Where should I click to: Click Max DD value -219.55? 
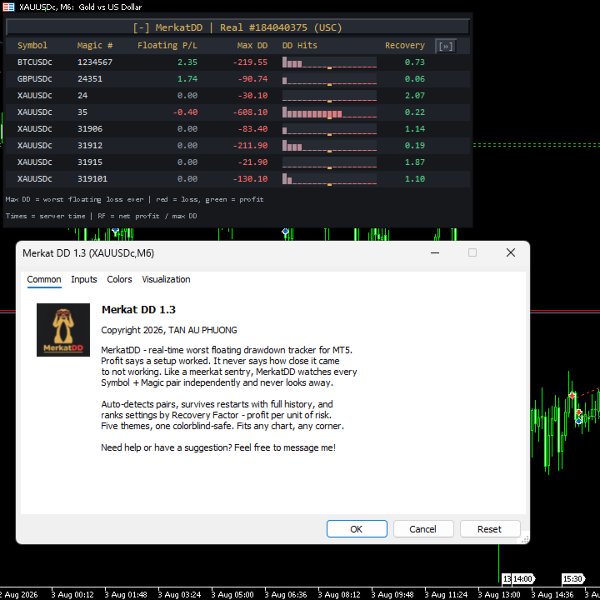[250, 62]
